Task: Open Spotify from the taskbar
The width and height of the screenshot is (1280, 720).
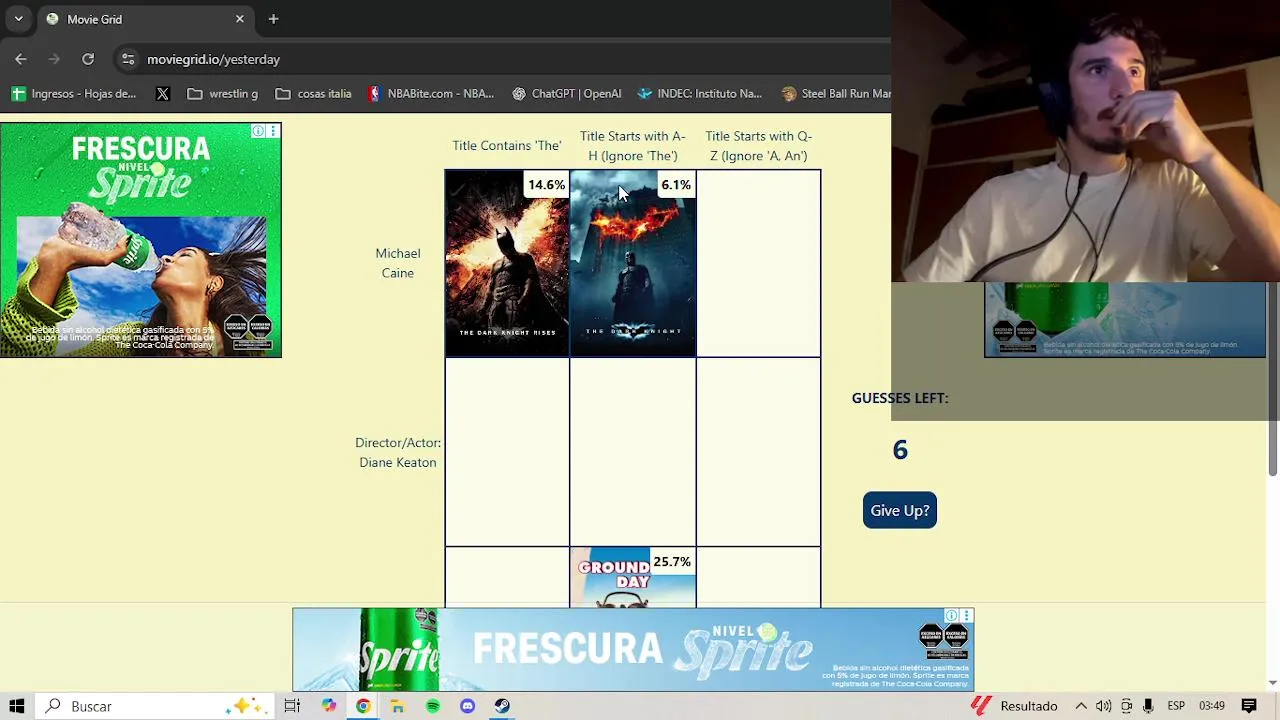Action: 432,706
